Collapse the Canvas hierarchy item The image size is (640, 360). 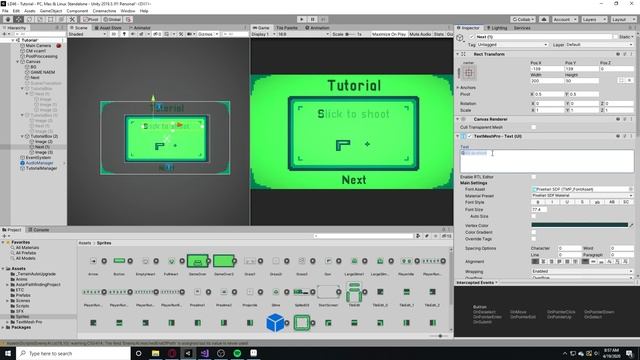click(18, 62)
